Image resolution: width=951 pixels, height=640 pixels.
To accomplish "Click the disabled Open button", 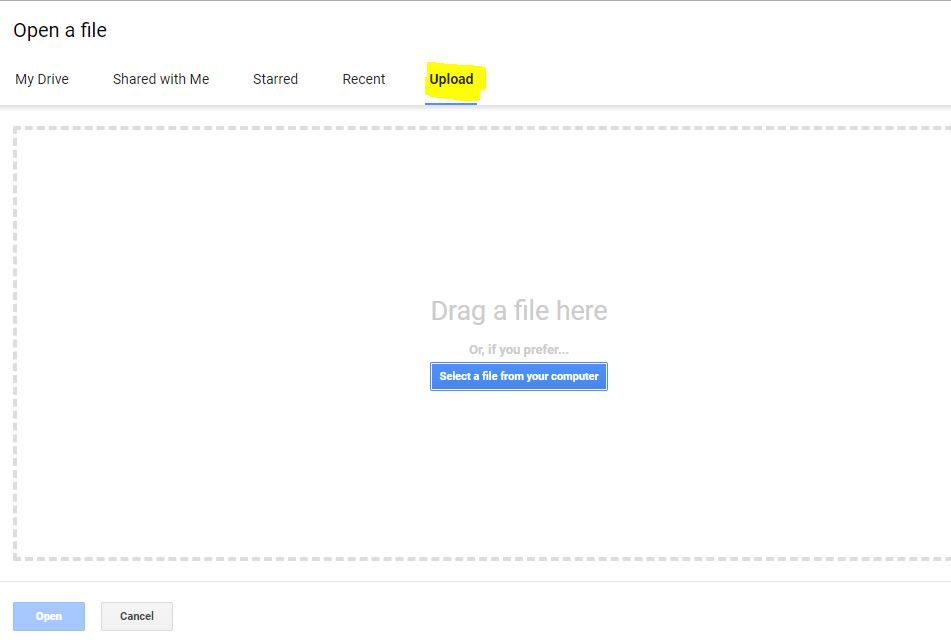I will 49,616.
